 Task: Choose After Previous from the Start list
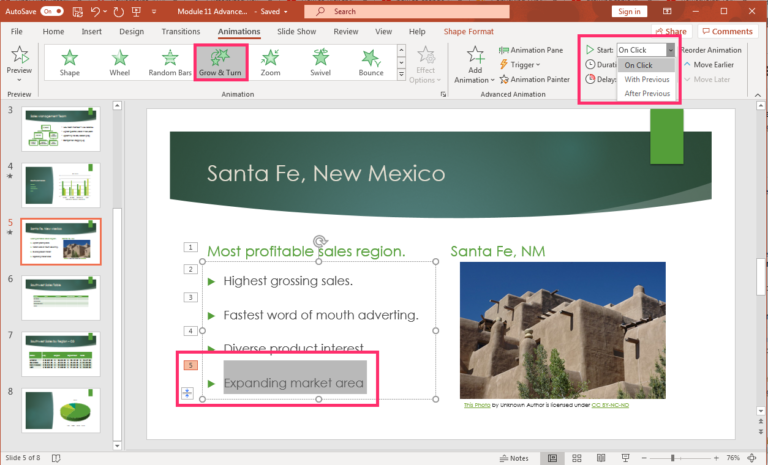tap(647, 93)
